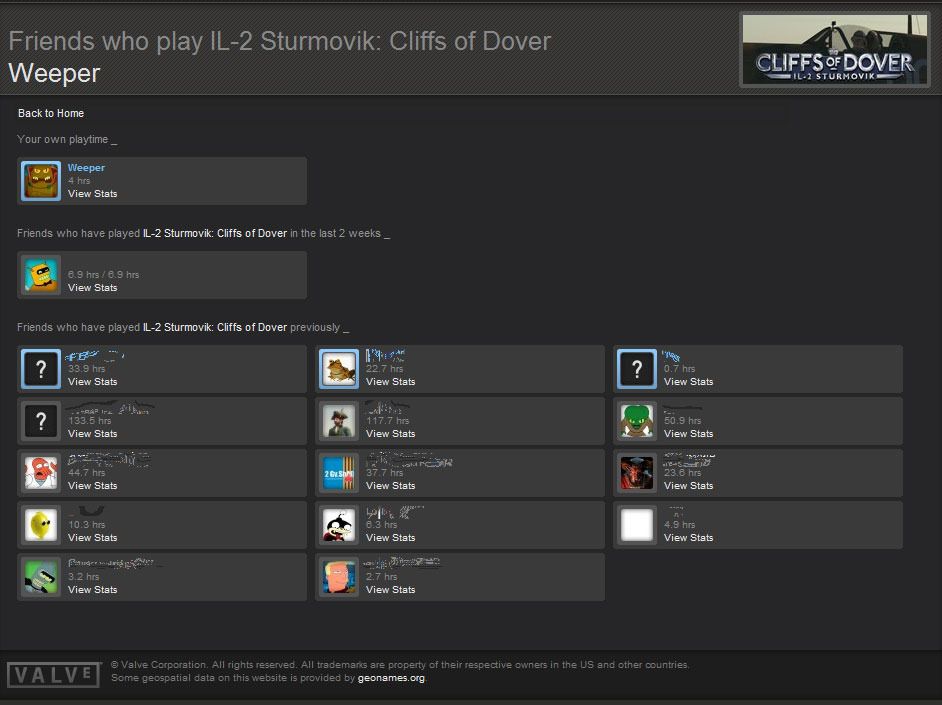Image resolution: width=942 pixels, height=705 pixels.
Task: Go Back to Home
Action: [51, 113]
